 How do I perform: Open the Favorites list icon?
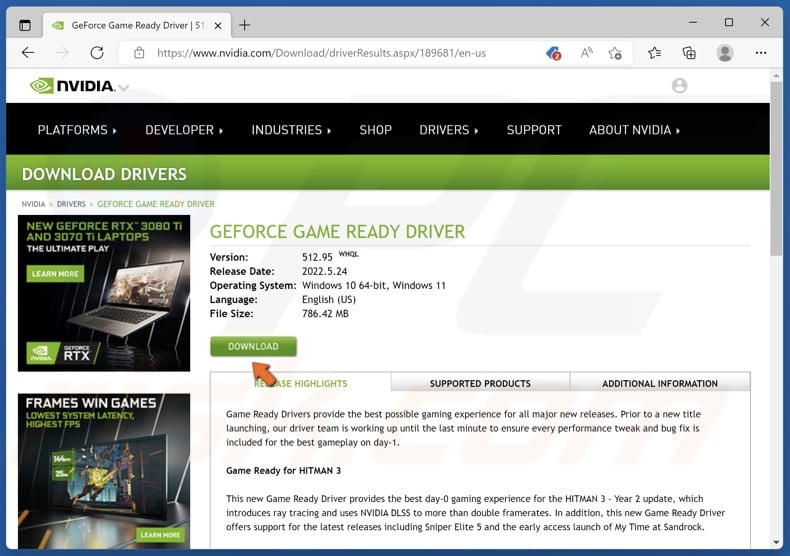pos(654,53)
